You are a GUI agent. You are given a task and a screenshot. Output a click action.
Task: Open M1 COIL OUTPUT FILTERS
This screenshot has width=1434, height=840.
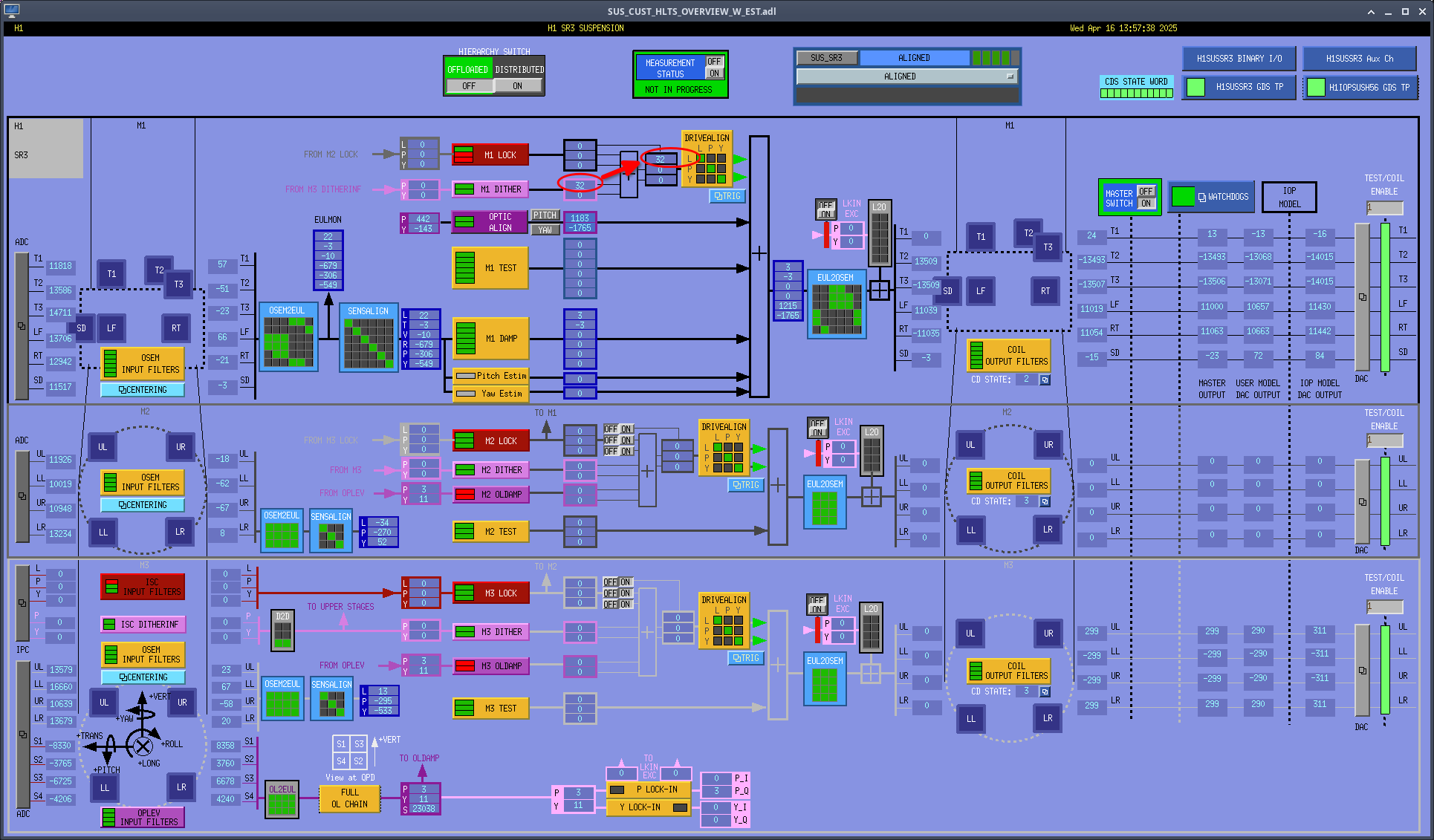[1008, 355]
